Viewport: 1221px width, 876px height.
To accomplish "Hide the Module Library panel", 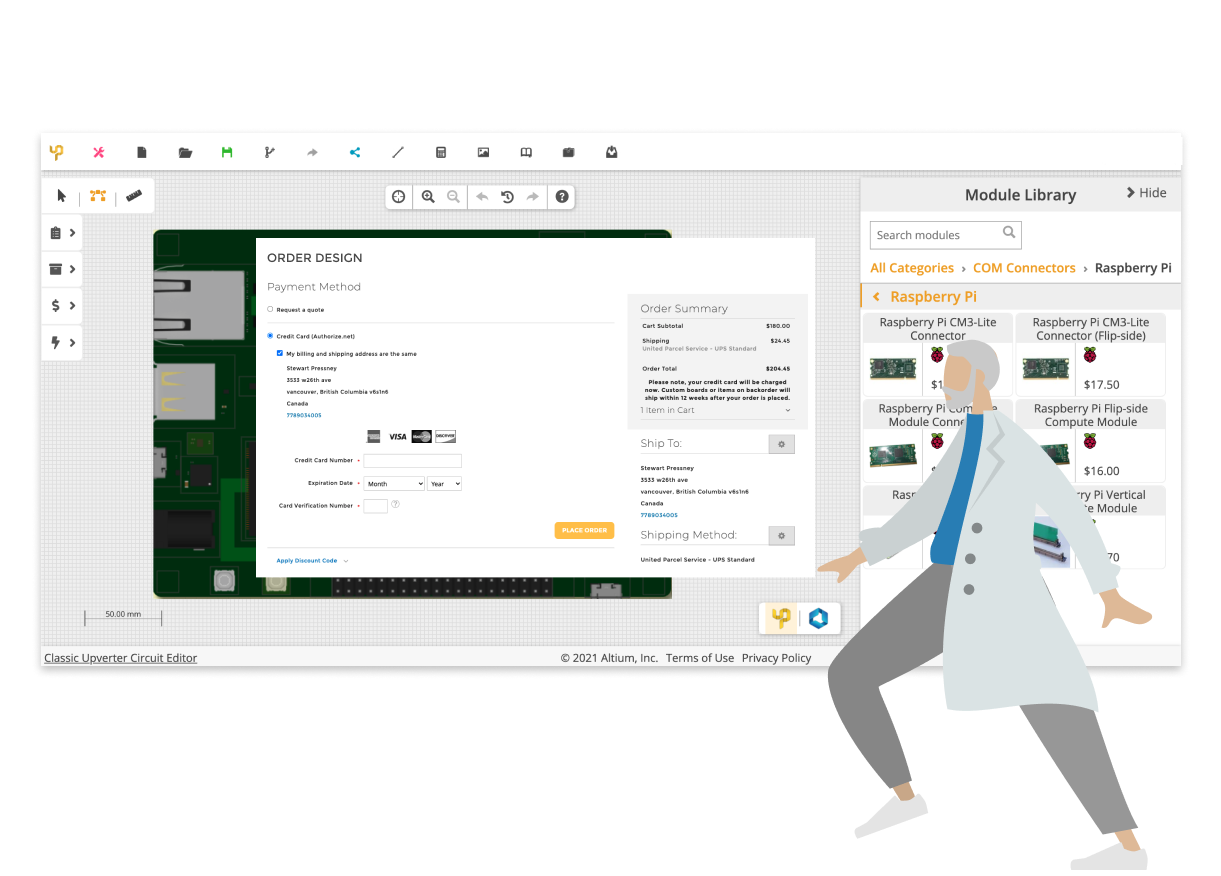I will click(1146, 193).
